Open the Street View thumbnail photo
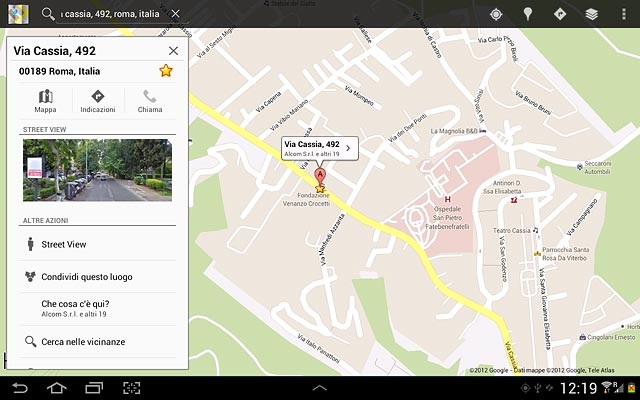Image resolution: width=640 pixels, height=400 pixels. pyautogui.click(x=97, y=170)
